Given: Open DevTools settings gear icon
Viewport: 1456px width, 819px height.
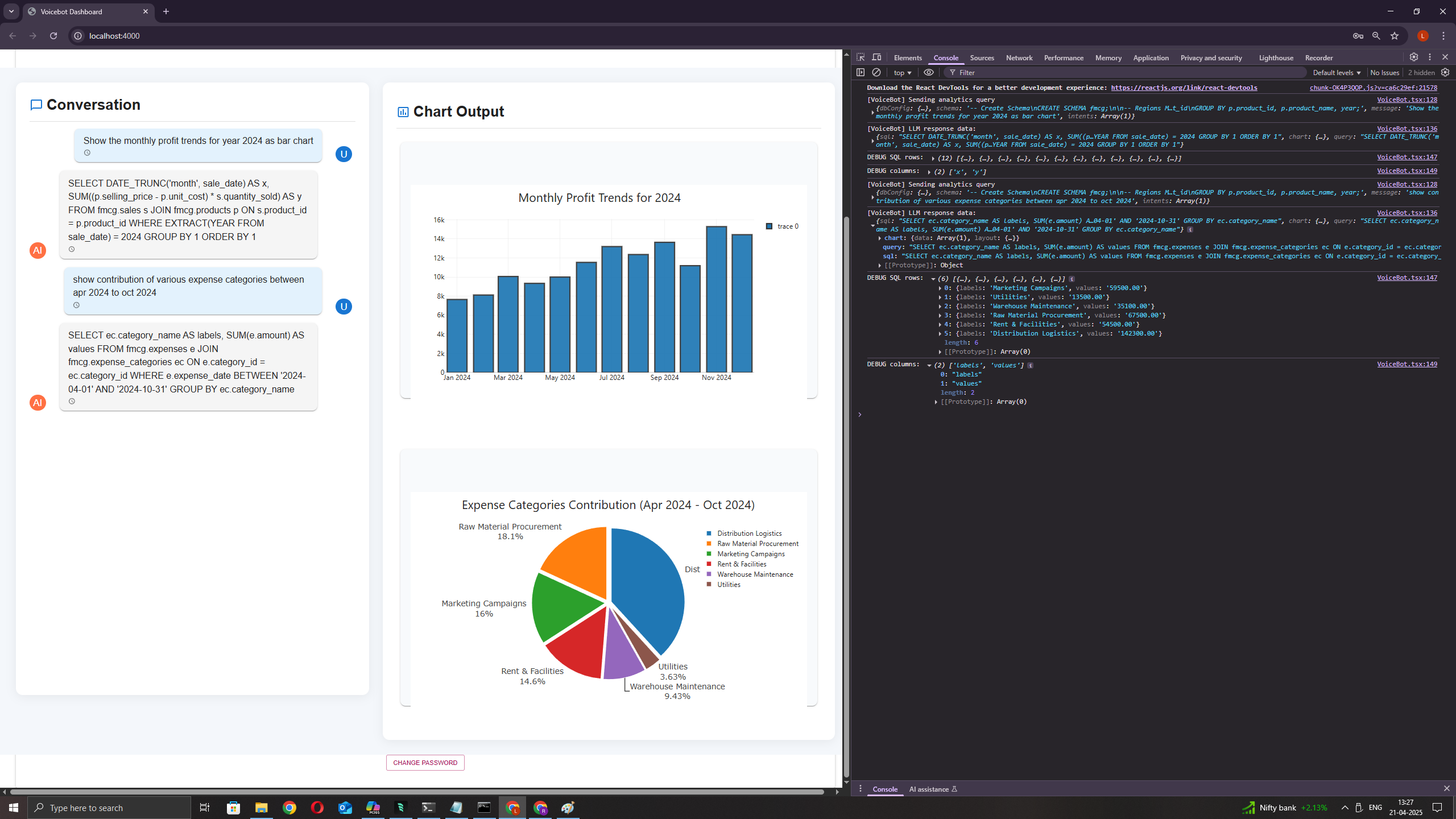Looking at the screenshot, I should 1414,57.
